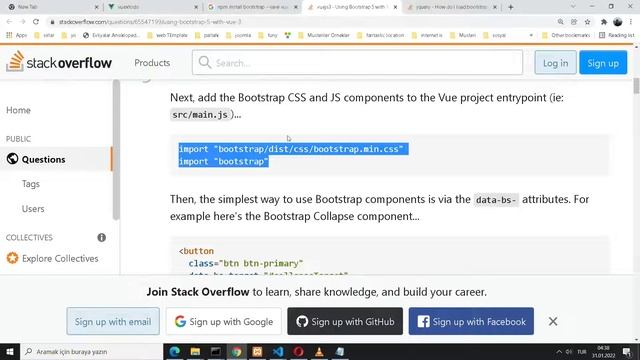Open the tab search dropdown arrow
This screenshot has height=360, width=640.
point(573,7)
